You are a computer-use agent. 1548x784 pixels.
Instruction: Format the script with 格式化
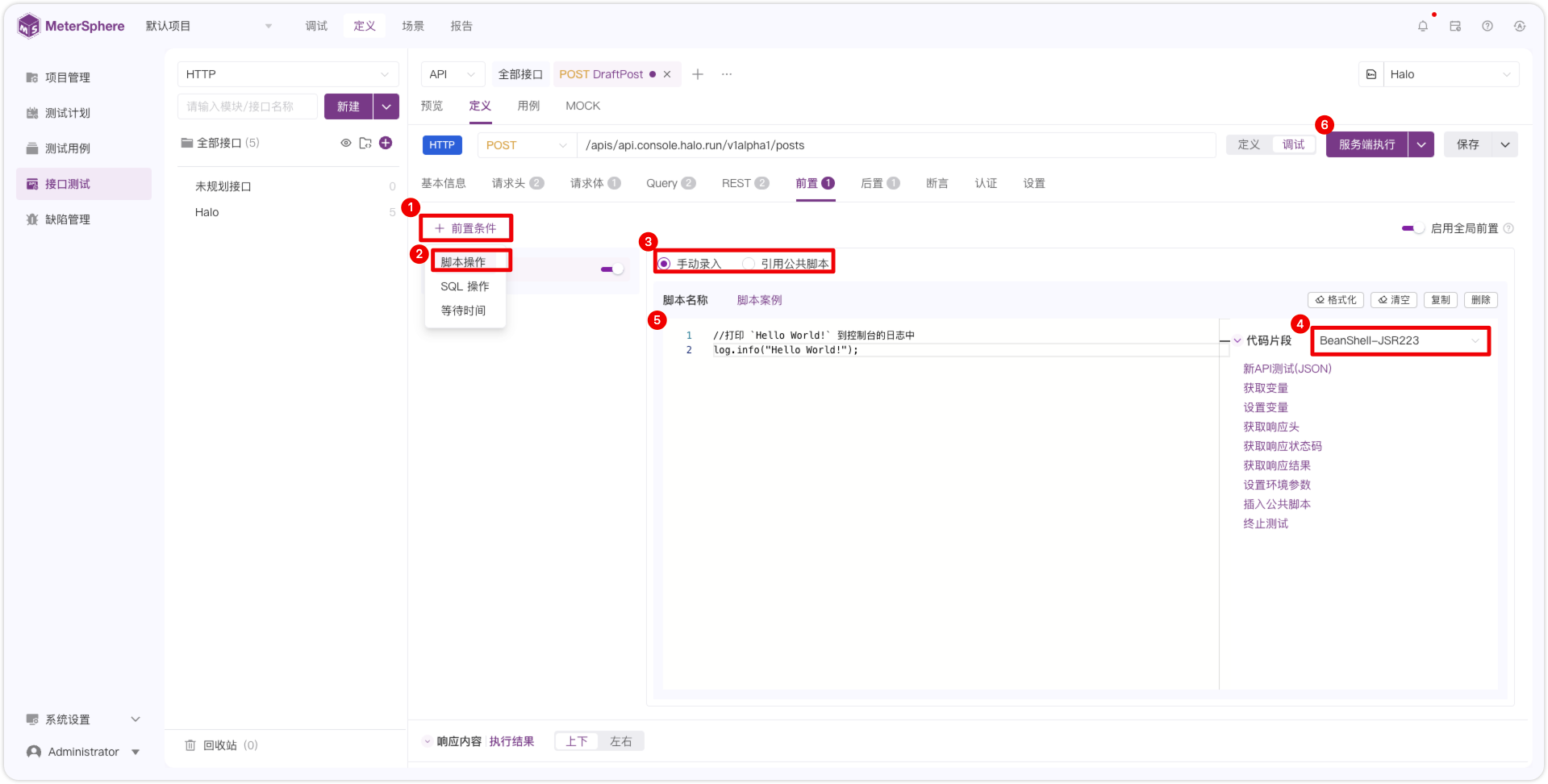[x=1336, y=300]
